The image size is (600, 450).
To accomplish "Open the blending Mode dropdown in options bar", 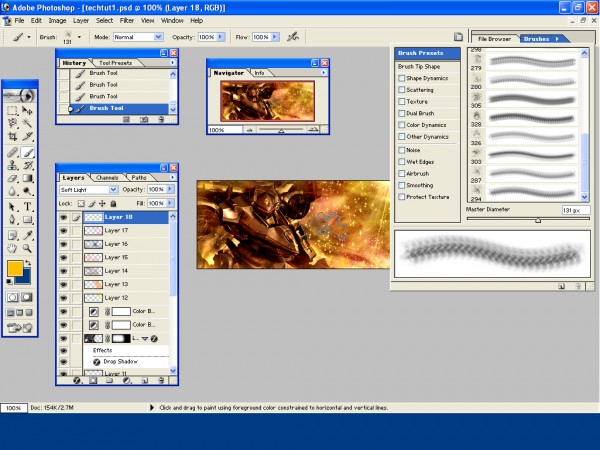I will [158, 37].
